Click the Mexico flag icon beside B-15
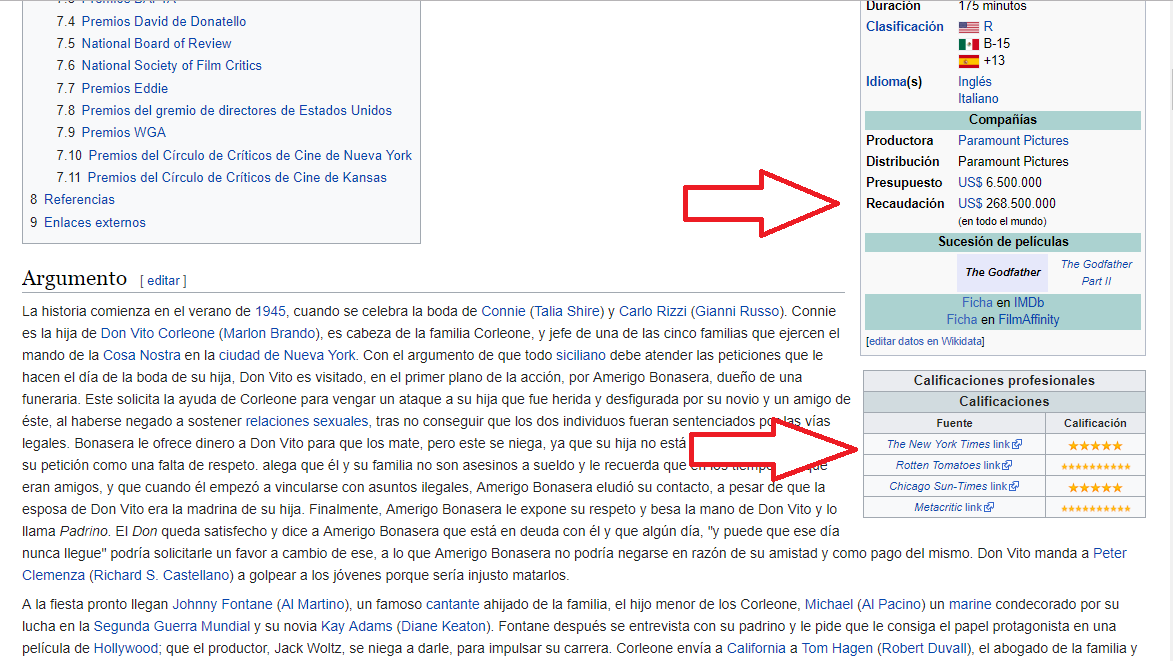This screenshot has width=1173, height=661. [x=969, y=44]
